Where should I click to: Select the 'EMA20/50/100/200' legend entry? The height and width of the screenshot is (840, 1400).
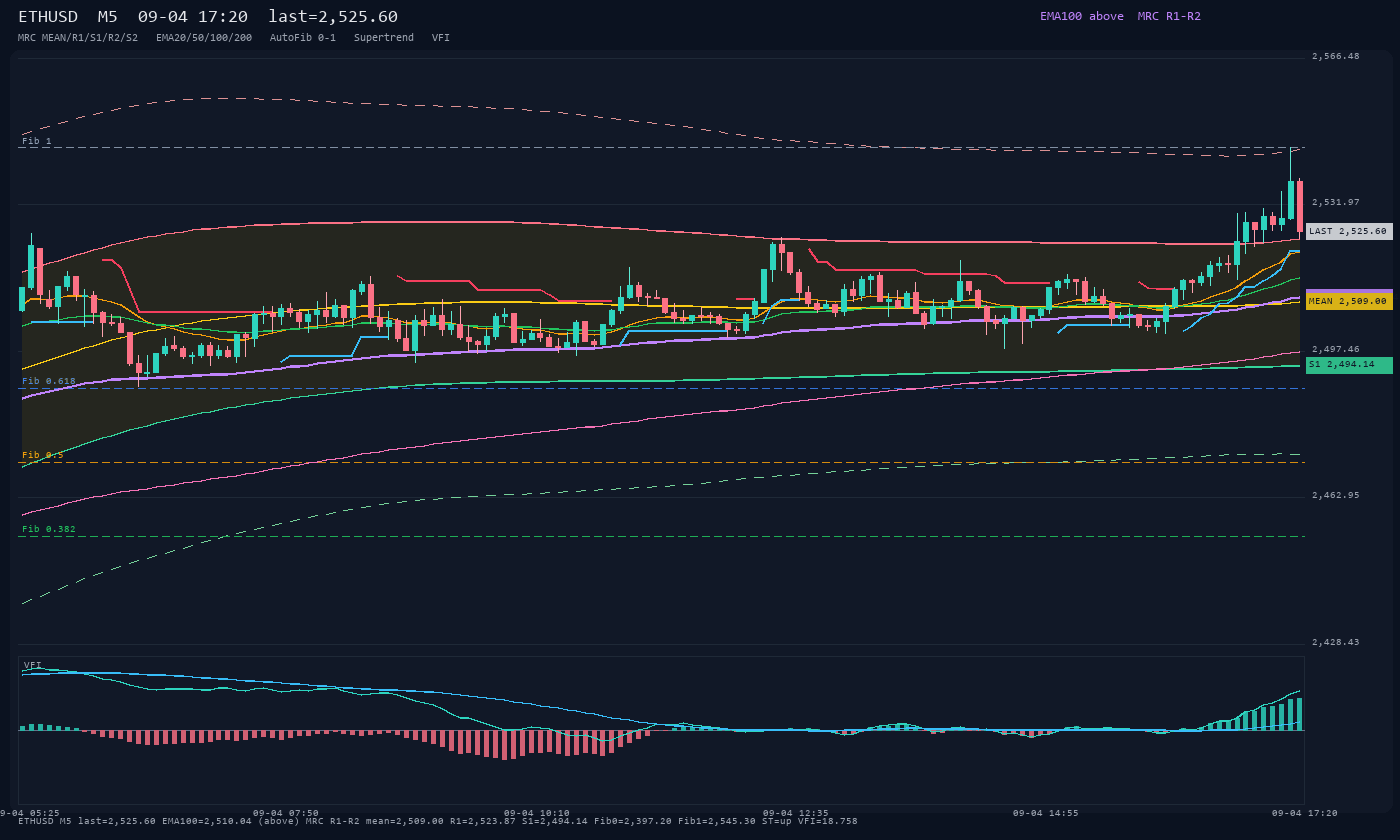204,37
